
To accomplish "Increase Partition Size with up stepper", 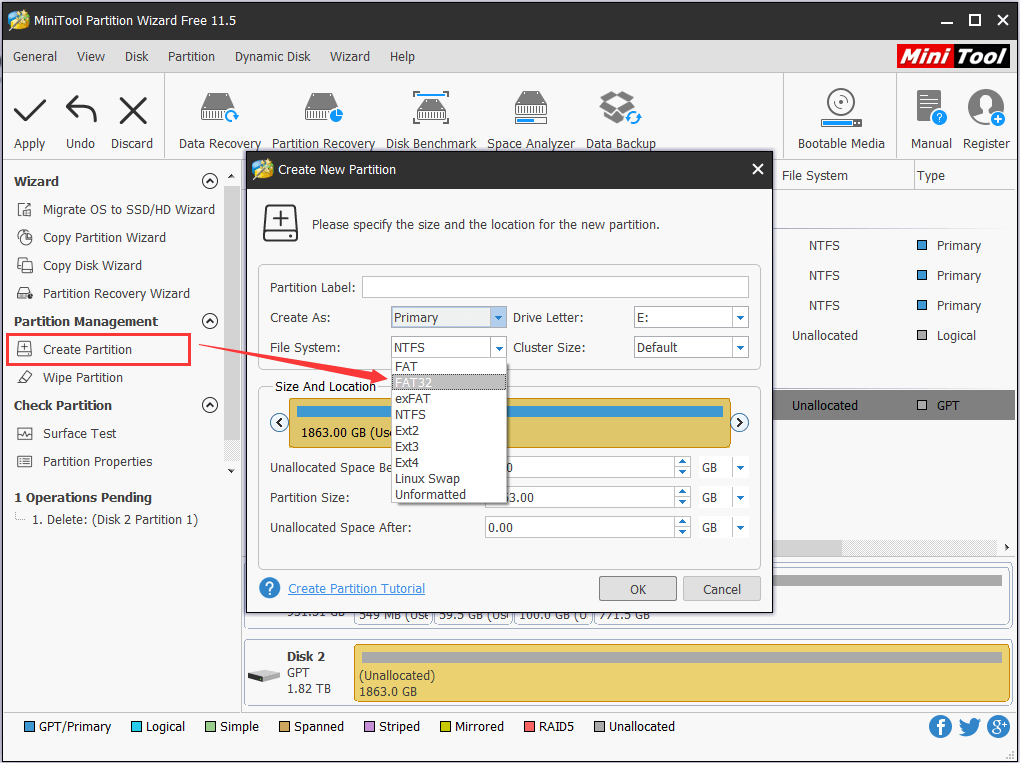I will pyautogui.click(x=682, y=492).
